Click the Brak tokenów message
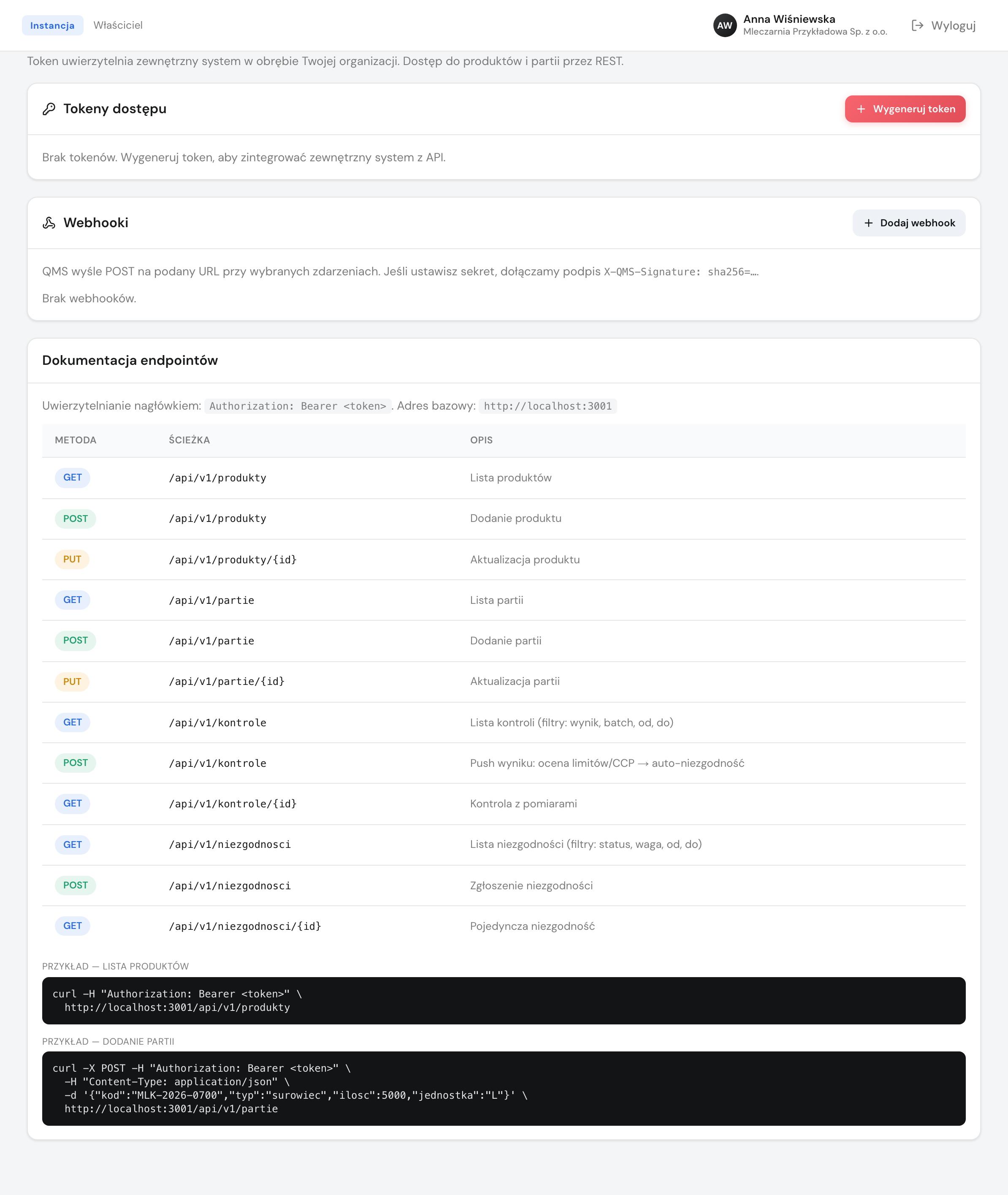 pos(244,157)
